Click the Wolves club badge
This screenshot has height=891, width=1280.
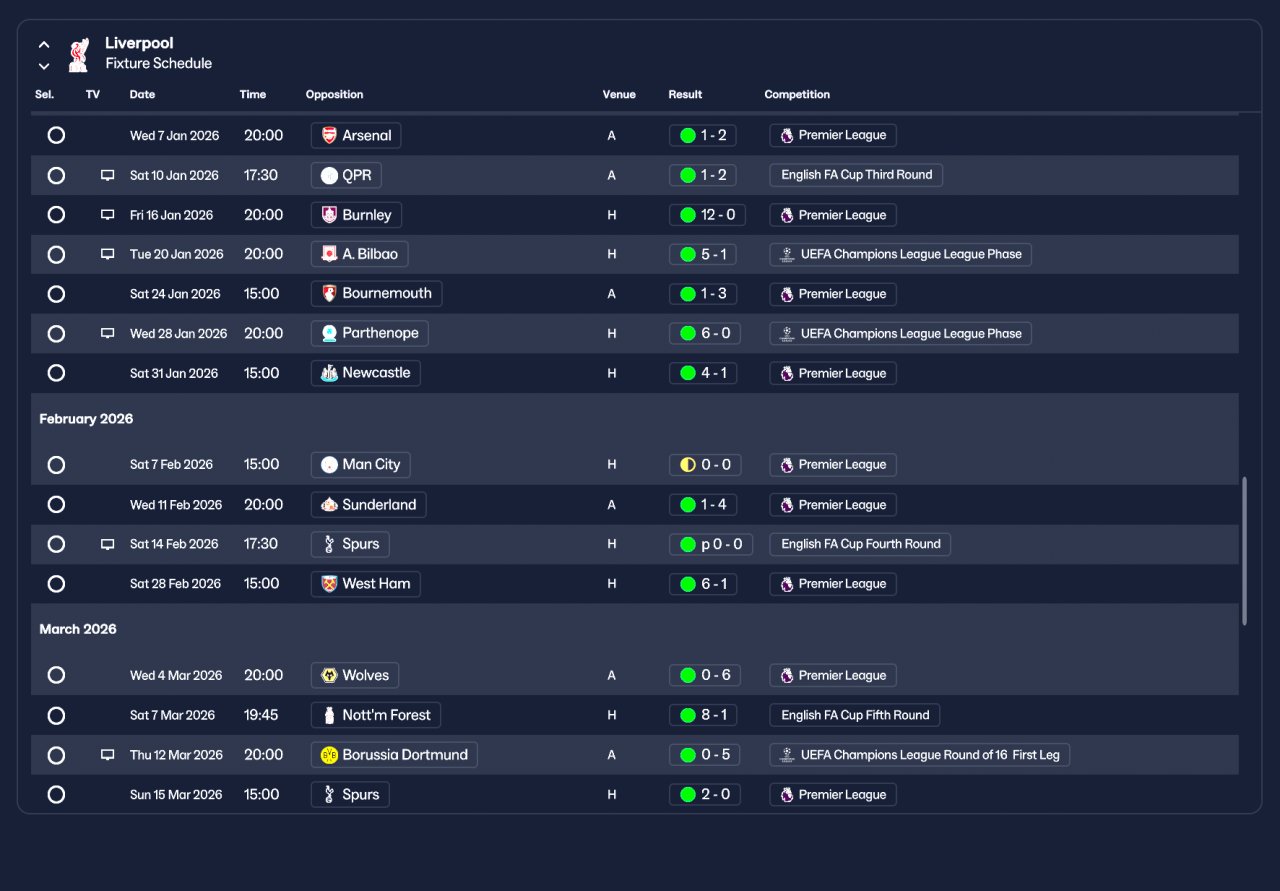(329, 675)
